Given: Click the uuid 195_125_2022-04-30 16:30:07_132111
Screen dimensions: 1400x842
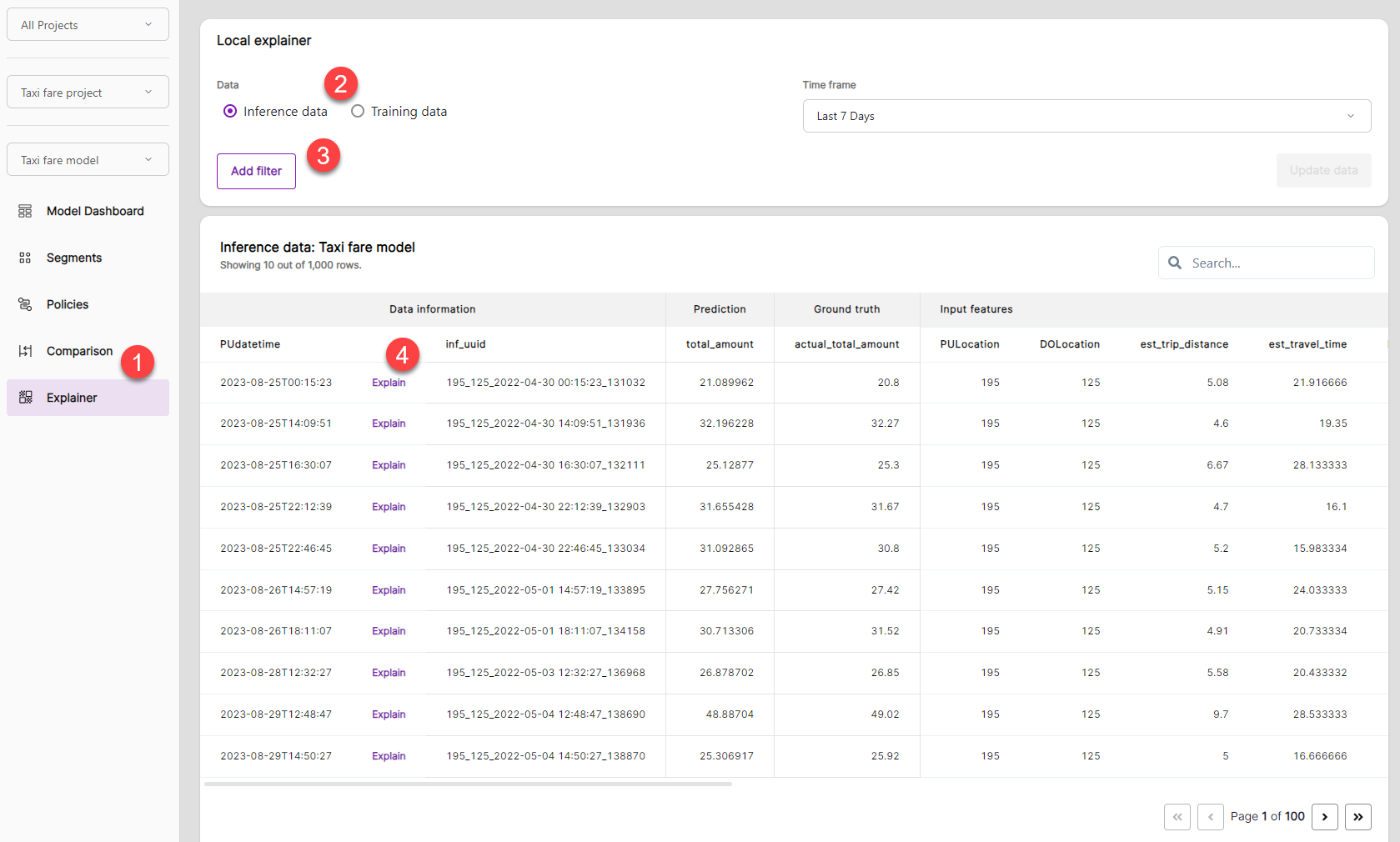Looking at the screenshot, I should [545, 465].
